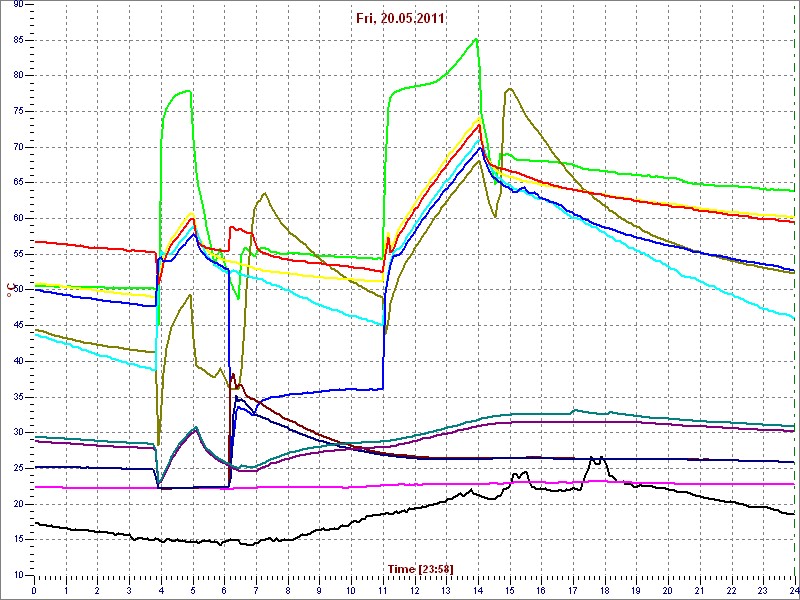Select the 85 label on the temperature axis
The height and width of the screenshot is (600, 800).
[17, 40]
